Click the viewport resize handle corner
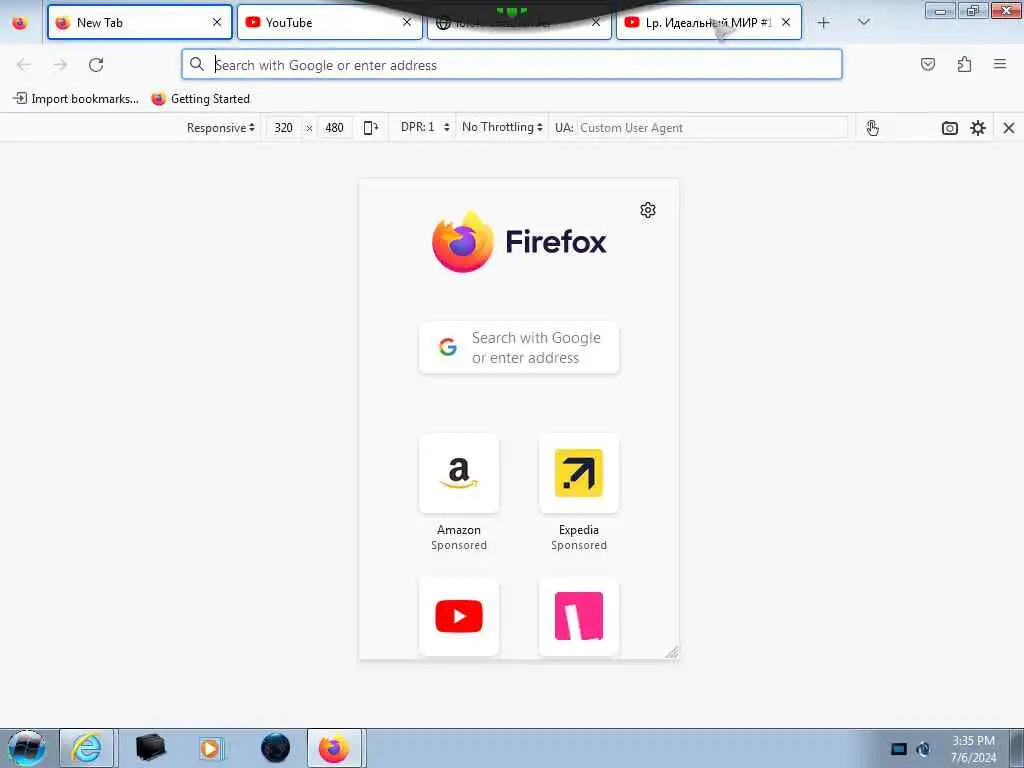Viewport: 1024px width, 768px height. tap(672, 652)
